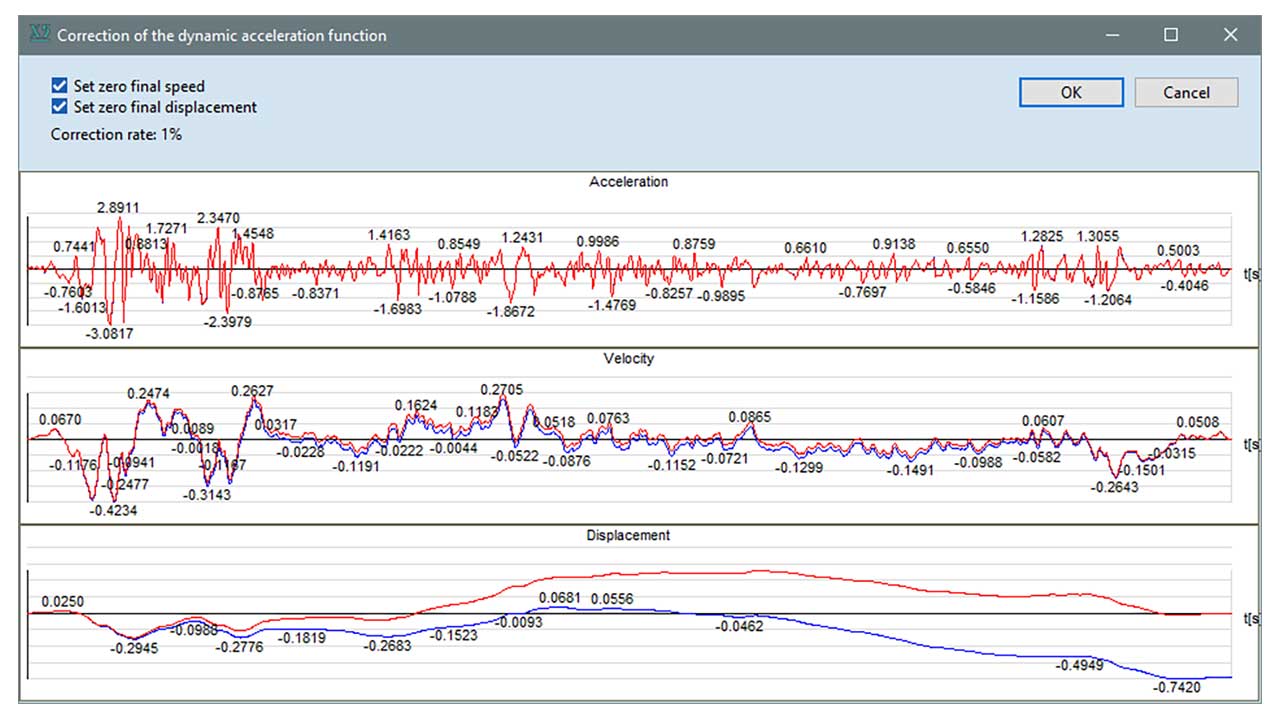
Task: Select the Velocity chart title
Action: point(627,359)
